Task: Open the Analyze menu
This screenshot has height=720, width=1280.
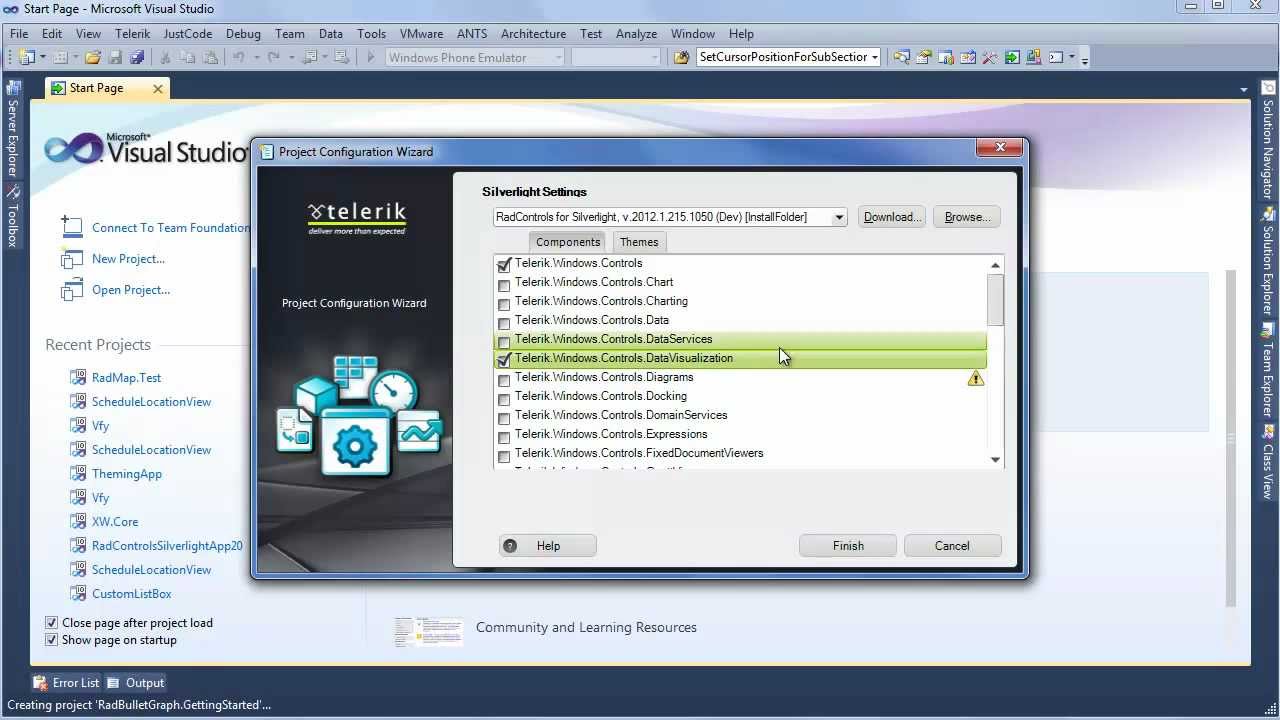Action: (636, 33)
